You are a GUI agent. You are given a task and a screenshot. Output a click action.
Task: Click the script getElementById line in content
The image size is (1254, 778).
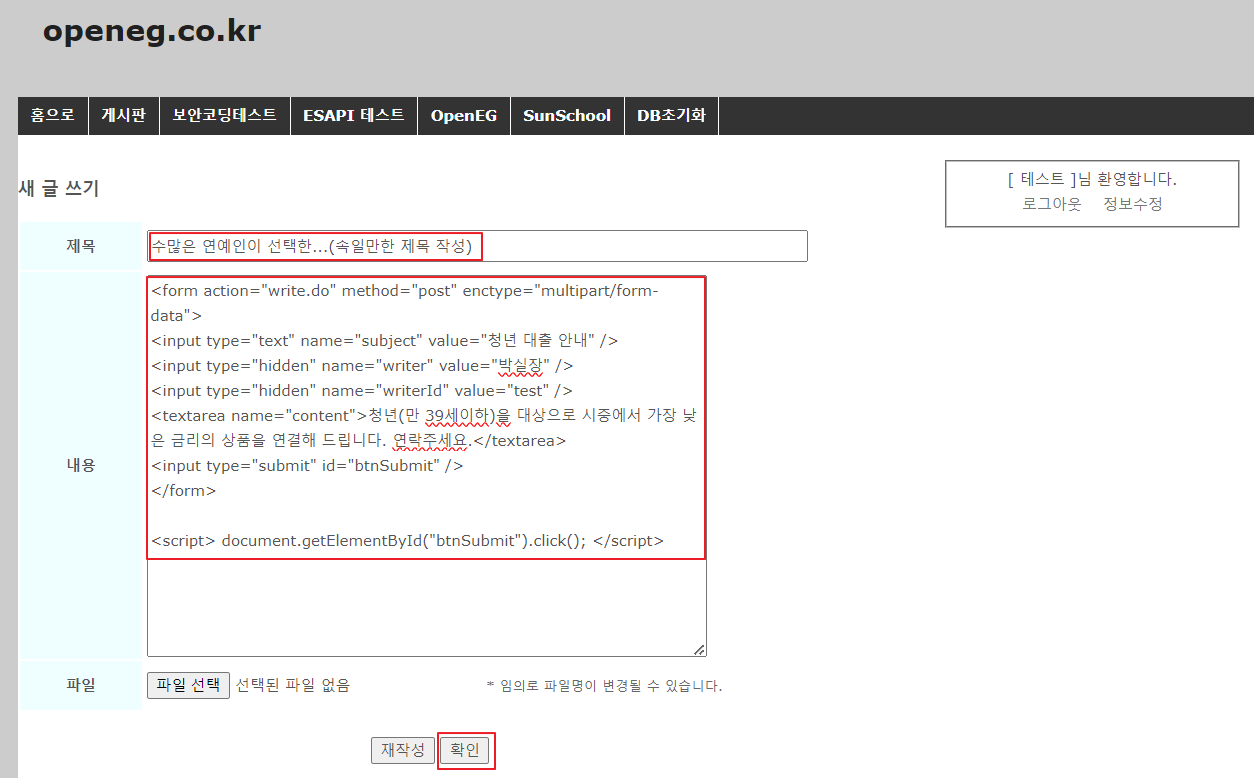click(408, 540)
